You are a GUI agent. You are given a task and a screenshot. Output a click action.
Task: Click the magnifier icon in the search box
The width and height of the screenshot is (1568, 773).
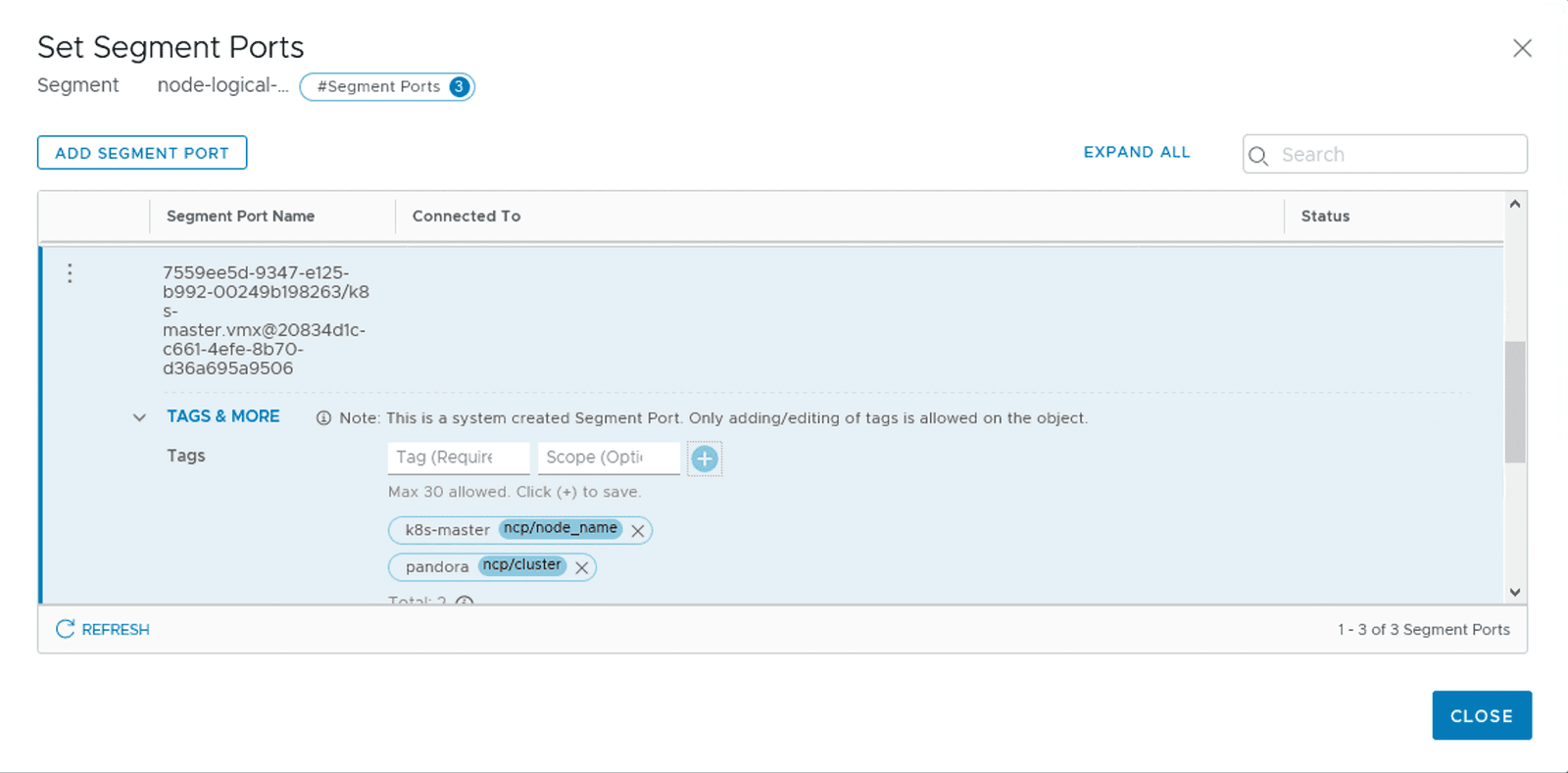point(1259,156)
